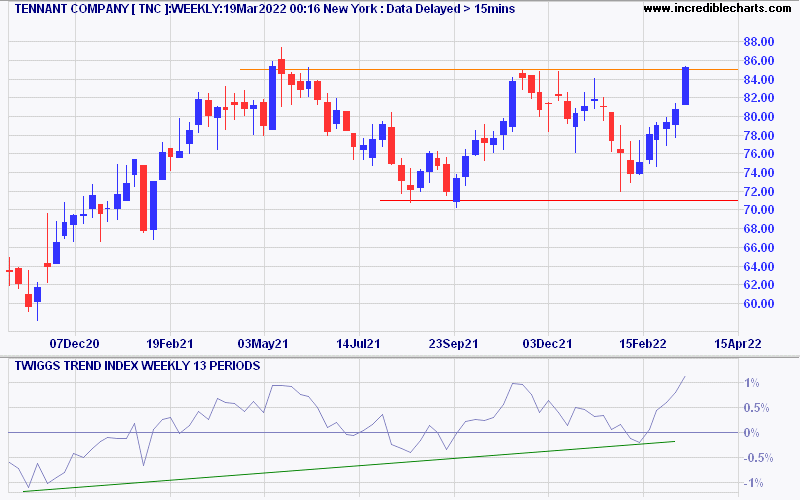The width and height of the screenshot is (800, 500).
Task: Click the 70.00 price axis label
Action: pyautogui.click(x=758, y=210)
